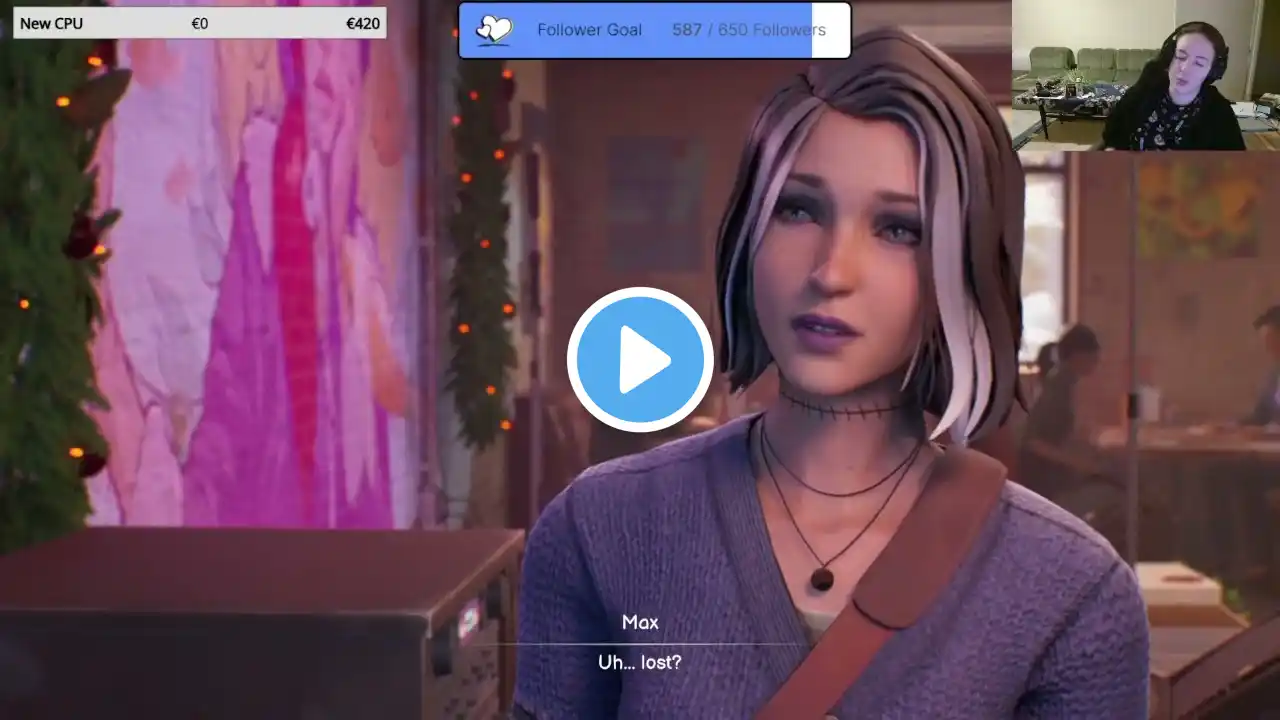Image resolution: width=1280 pixels, height=720 pixels.
Task: Click the "587 / 650 Followers" count
Action: [749, 30]
